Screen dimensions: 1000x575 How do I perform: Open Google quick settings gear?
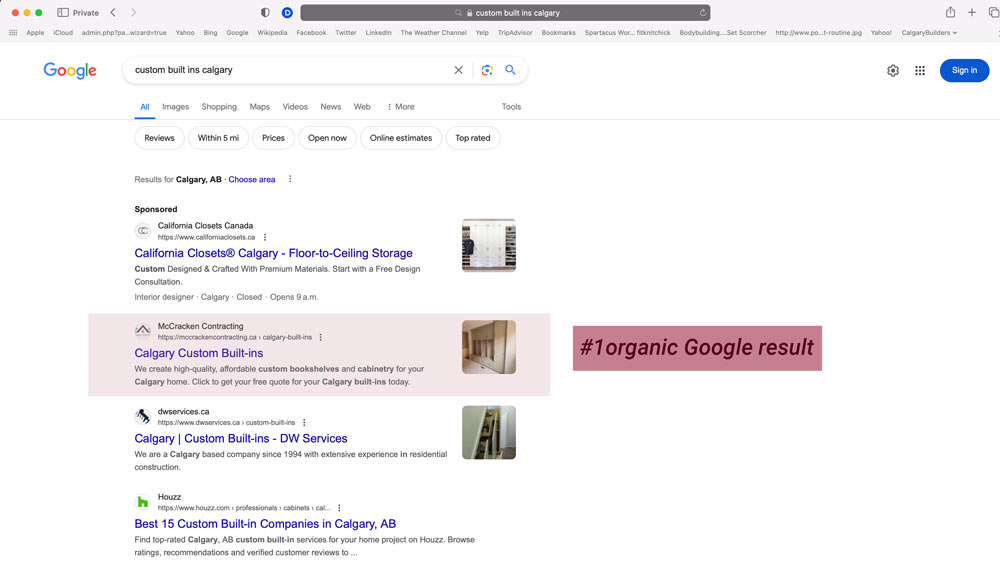(893, 71)
